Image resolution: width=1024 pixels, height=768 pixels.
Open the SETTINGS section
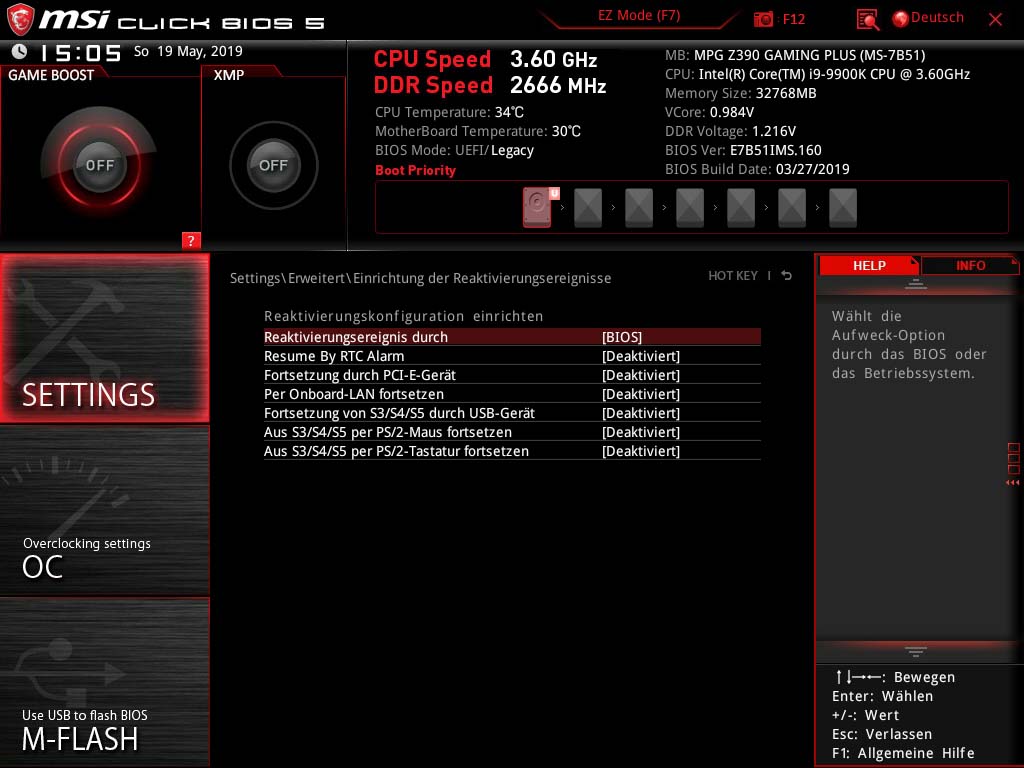click(104, 338)
